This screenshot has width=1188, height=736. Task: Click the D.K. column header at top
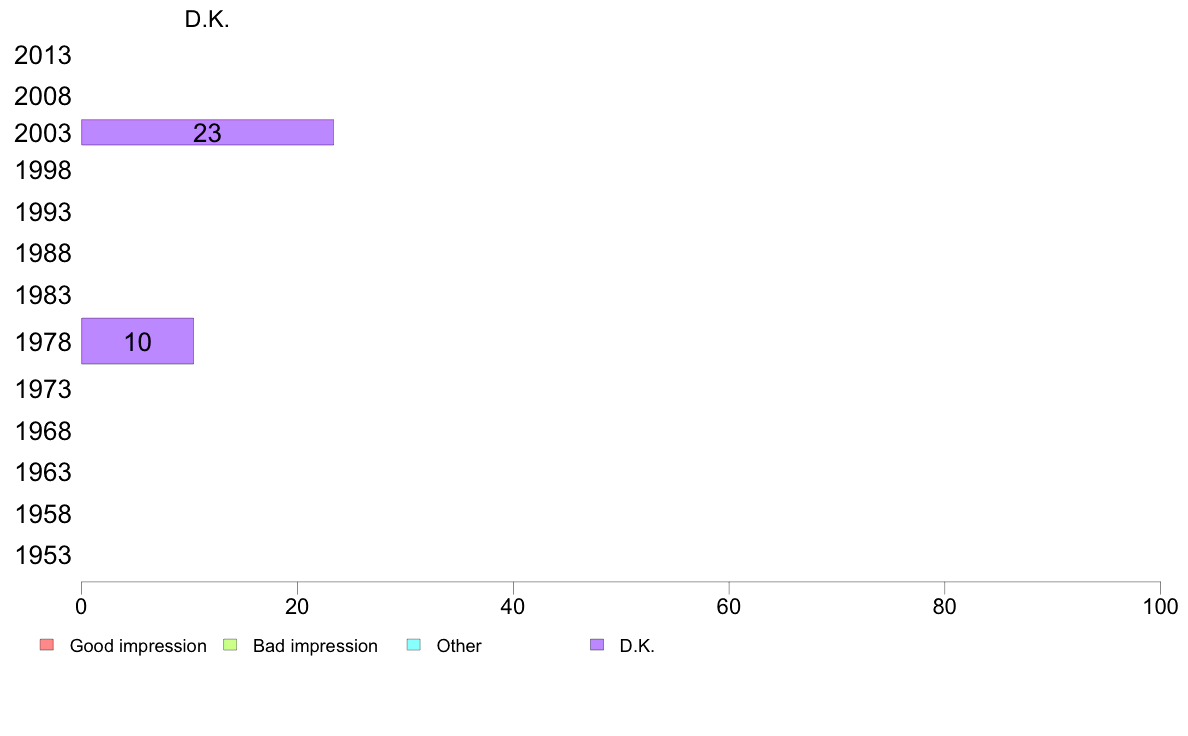point(207,19)
